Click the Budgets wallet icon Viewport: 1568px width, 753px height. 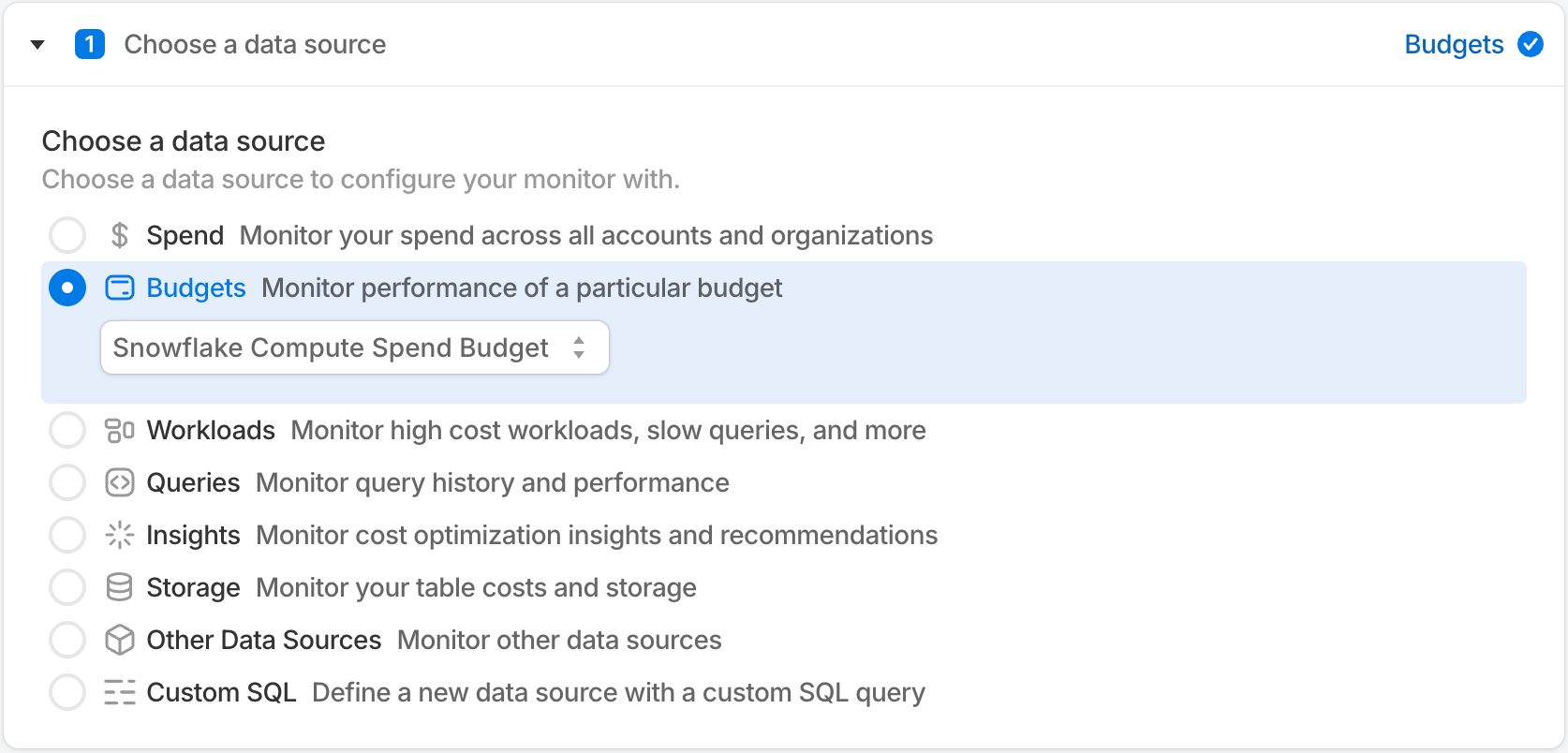tap(120, 288)
